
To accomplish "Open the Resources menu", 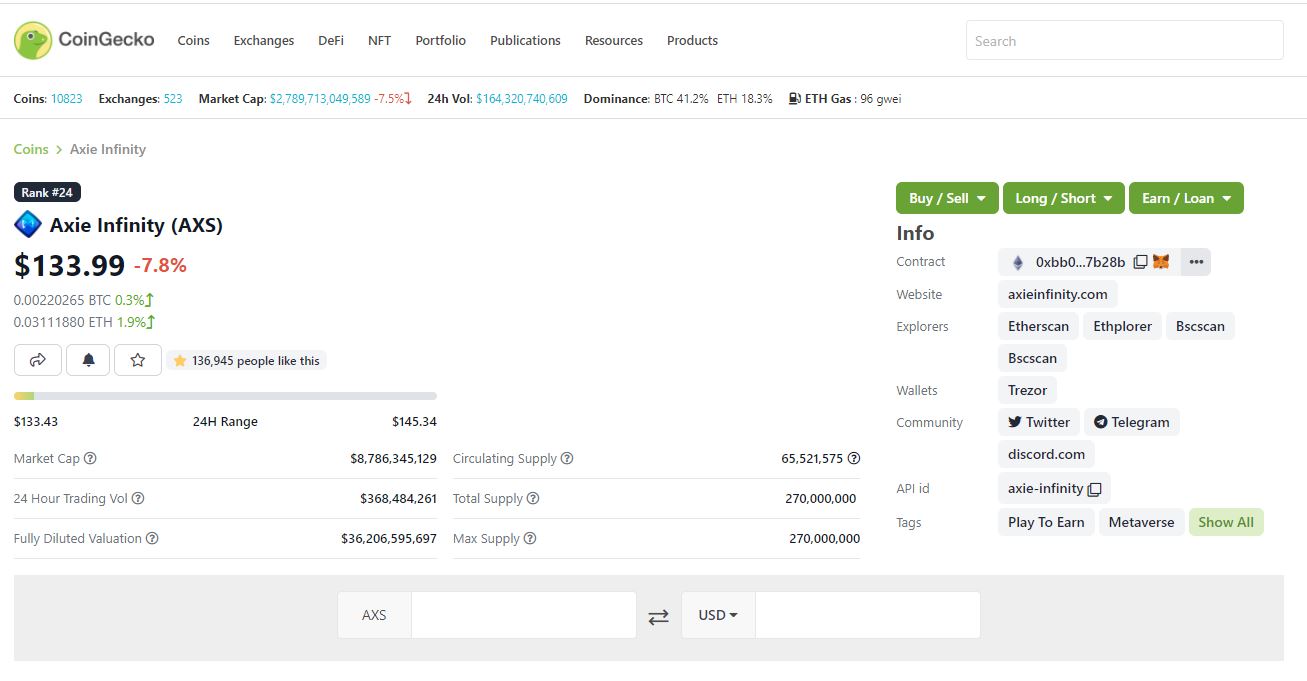I will (614, 41).
